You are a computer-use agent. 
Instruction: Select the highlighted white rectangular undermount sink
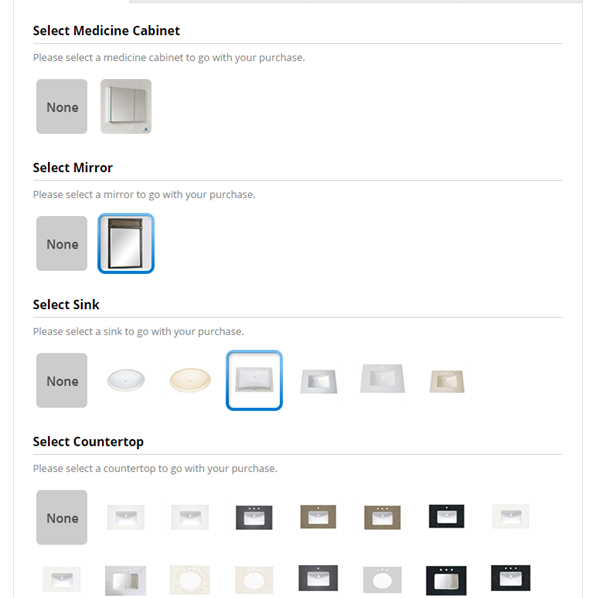pos(254,380)
